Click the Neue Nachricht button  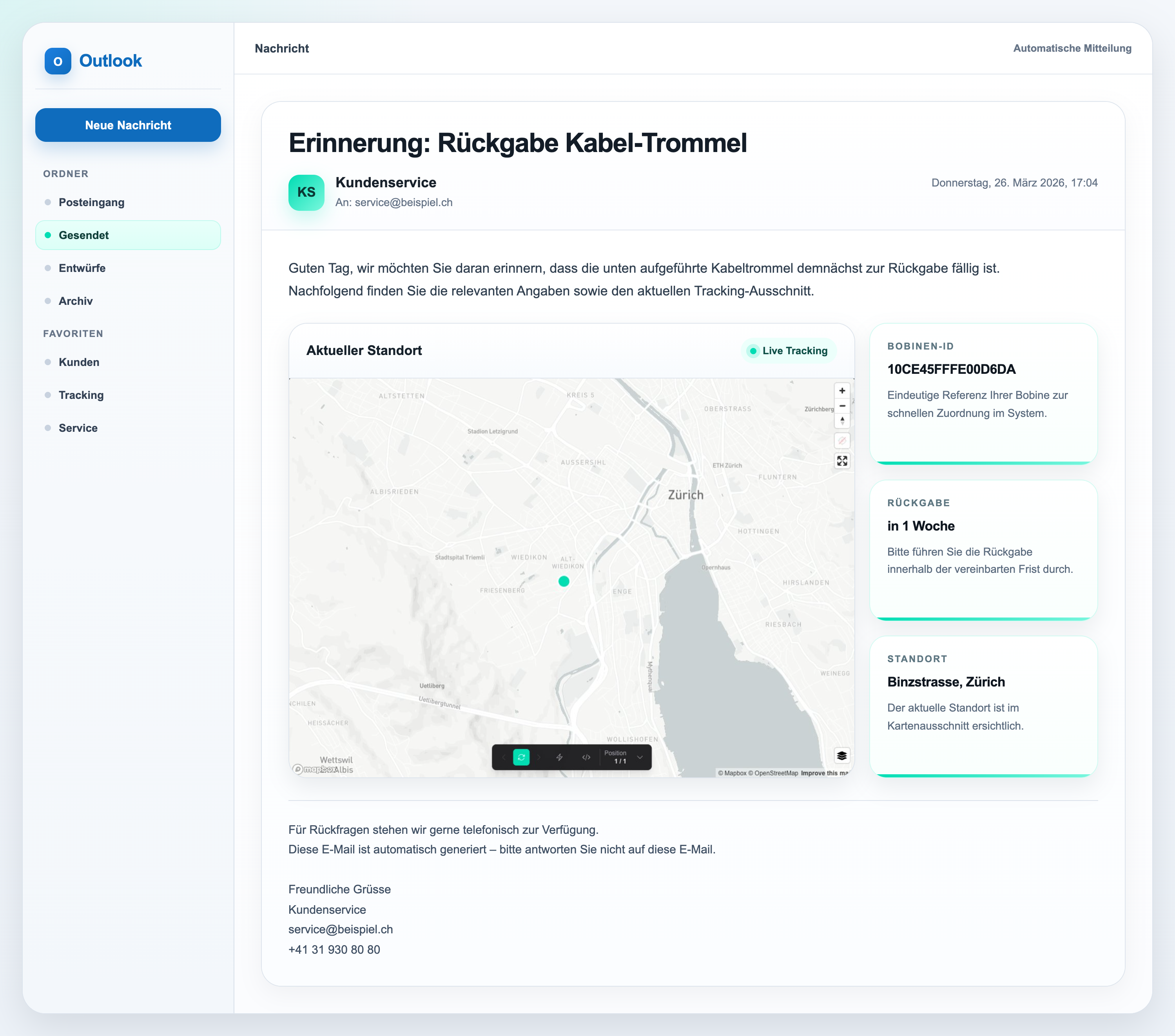(x=128, y=125)
